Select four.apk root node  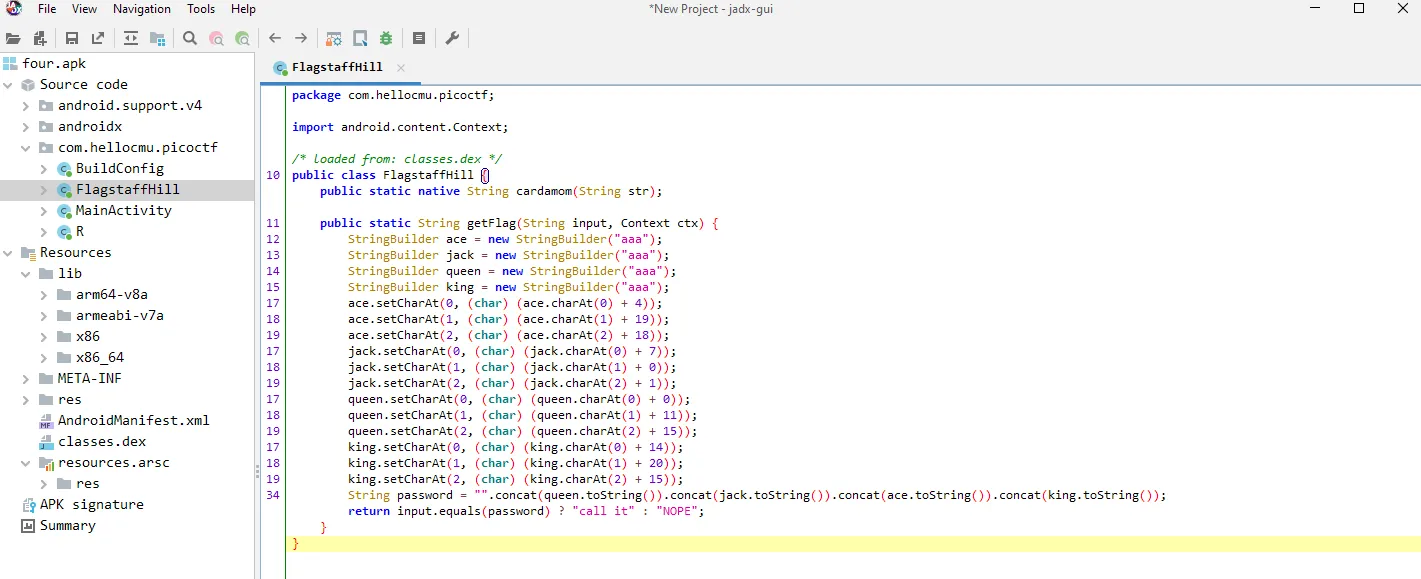tap(55, 63)
